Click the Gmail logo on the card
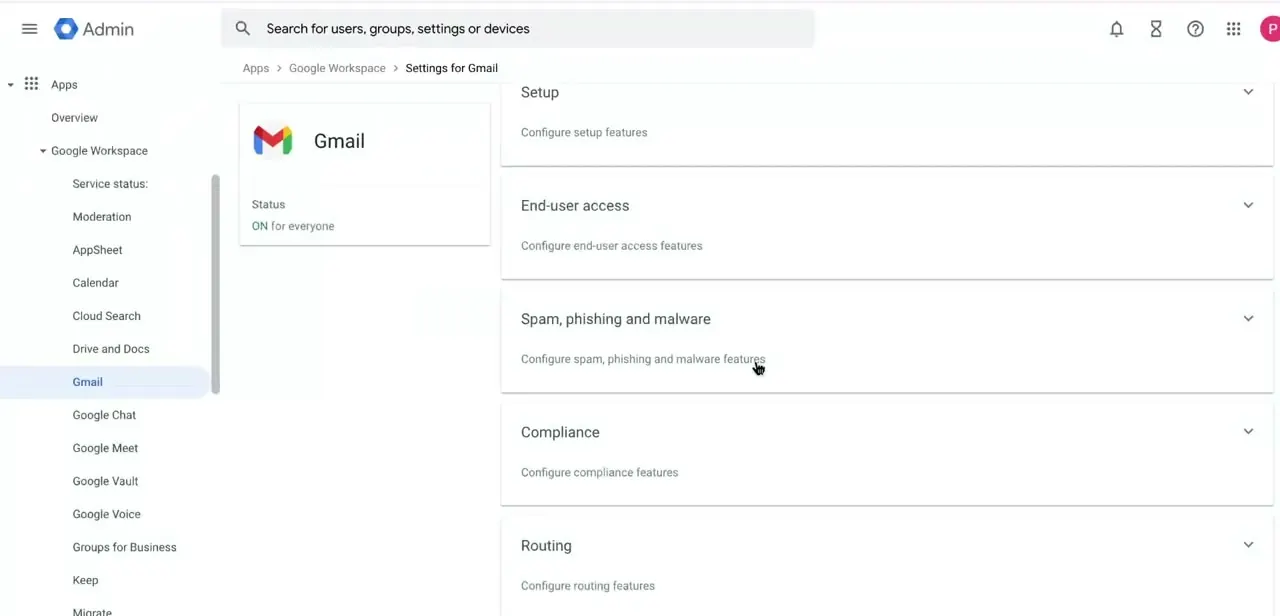The image size is (1280, 616). pyautogui.click(x=272, y=141)
